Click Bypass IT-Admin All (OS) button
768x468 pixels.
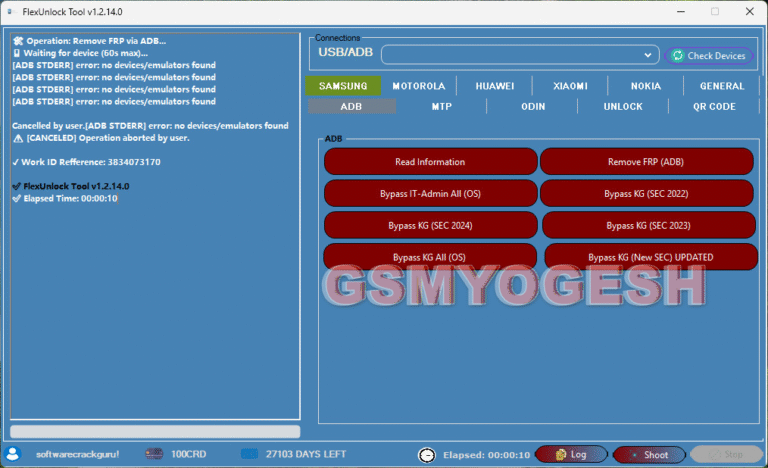click(431, 194)
